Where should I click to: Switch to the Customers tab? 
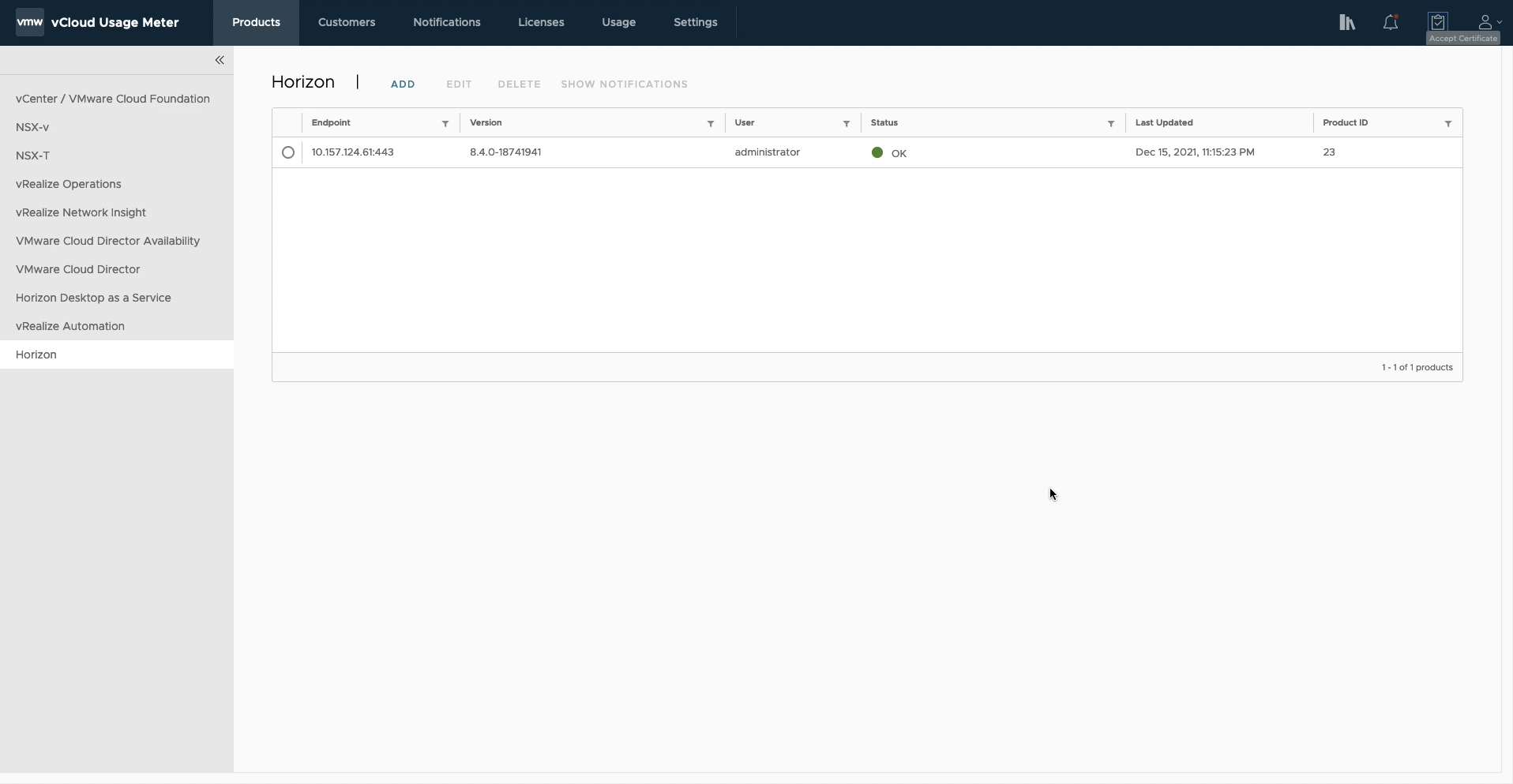(347, 22)
